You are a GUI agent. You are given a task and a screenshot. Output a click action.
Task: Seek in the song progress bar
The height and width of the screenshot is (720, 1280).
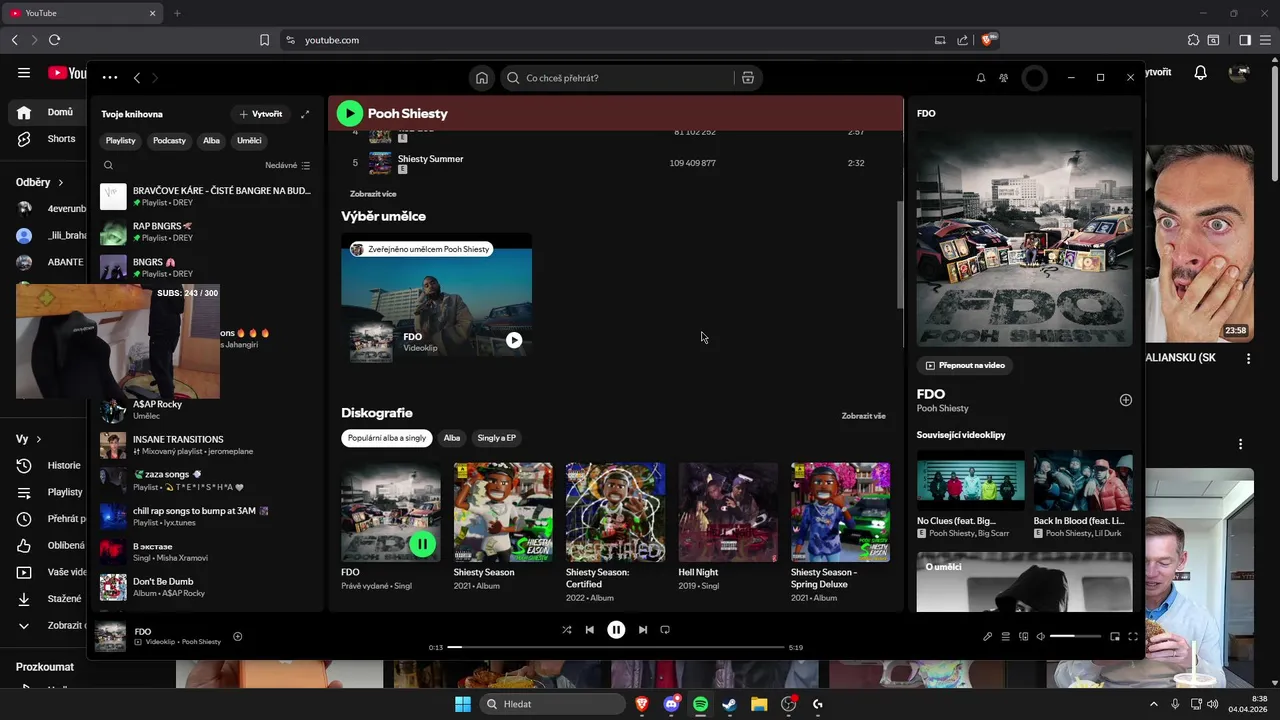click(x=615, y=647)
